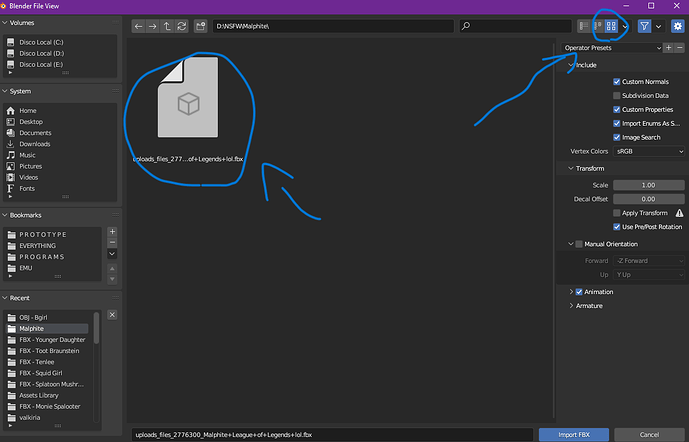Viewport: 689px width, 442px height.
Task: Remove selected bookmark minus button
Action: (x=112, y=242)
